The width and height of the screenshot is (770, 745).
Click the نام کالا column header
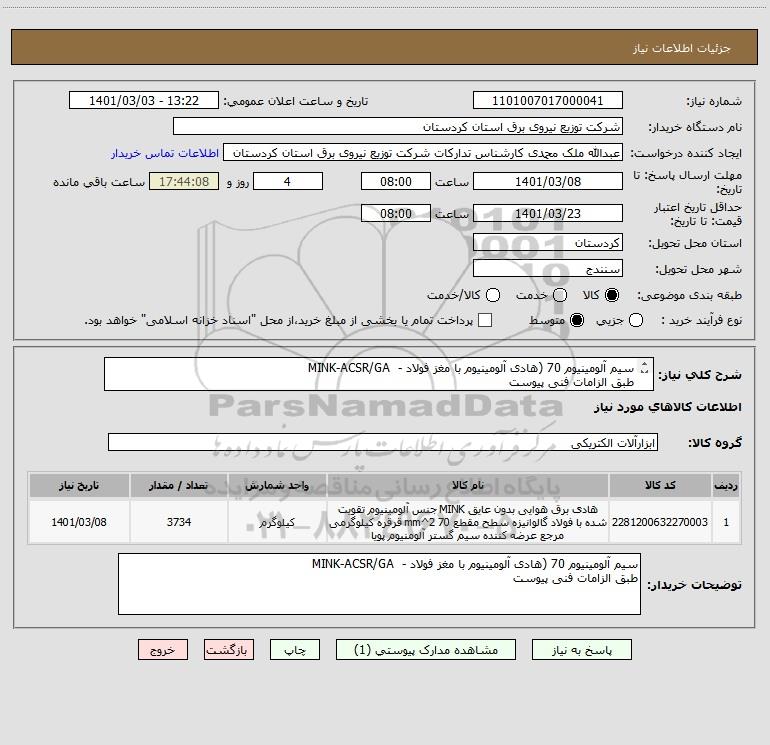[x=468, y=486]
